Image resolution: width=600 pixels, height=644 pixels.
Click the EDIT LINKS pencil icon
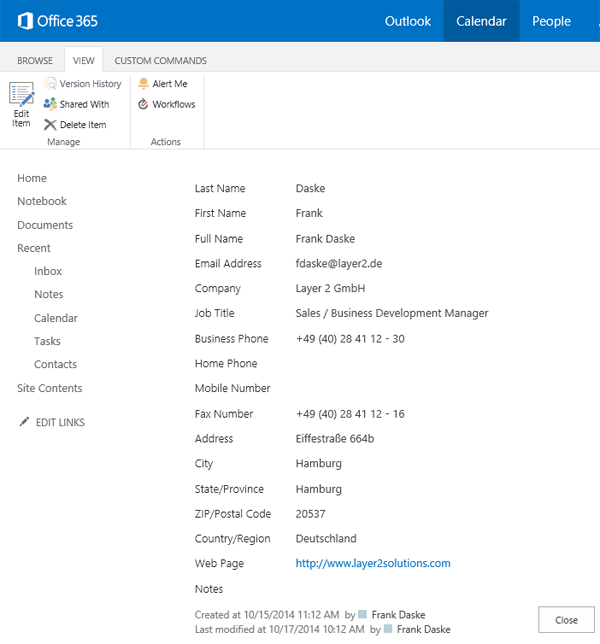(x=25, y=423)
